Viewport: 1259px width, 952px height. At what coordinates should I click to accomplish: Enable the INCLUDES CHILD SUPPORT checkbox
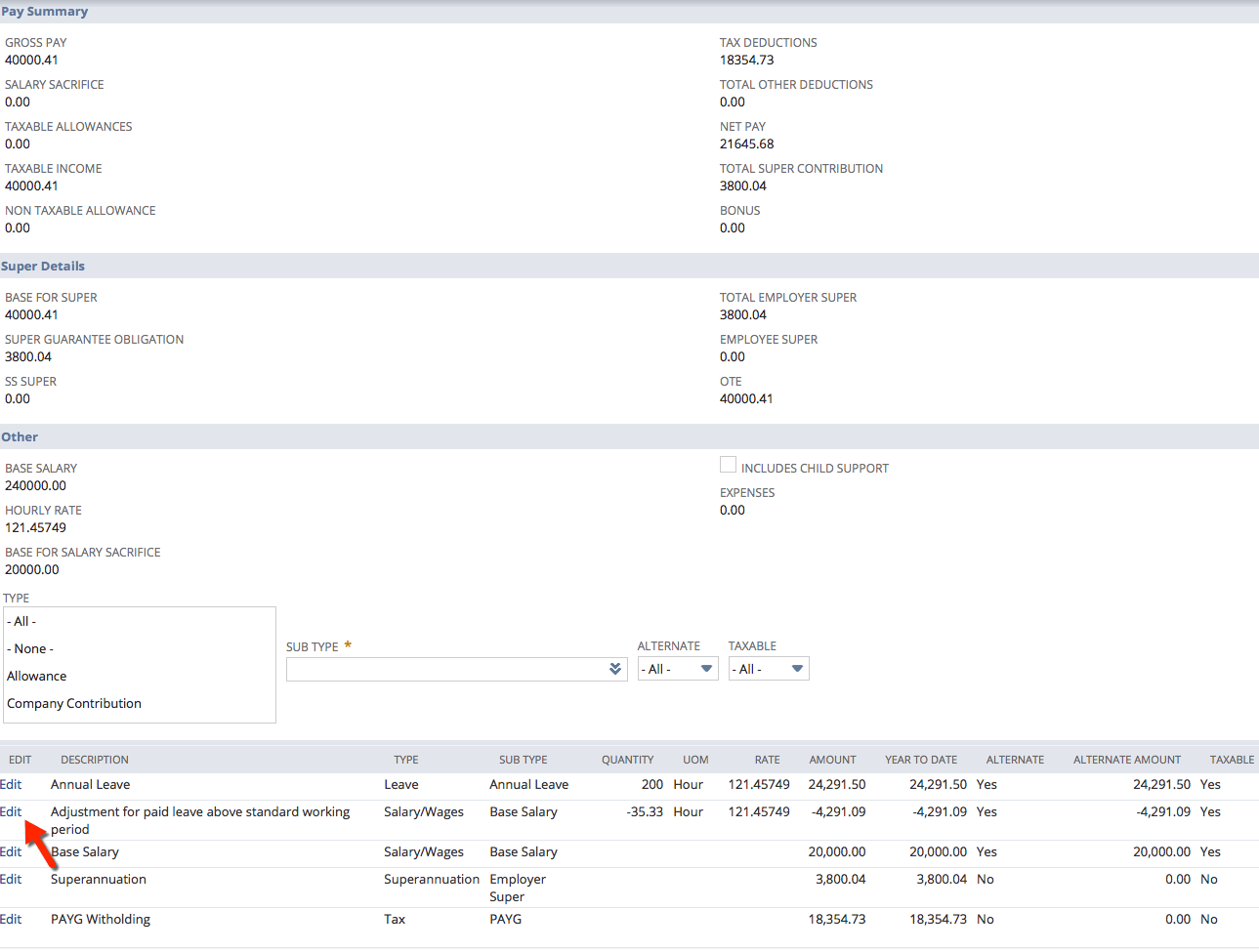(728, 465)
